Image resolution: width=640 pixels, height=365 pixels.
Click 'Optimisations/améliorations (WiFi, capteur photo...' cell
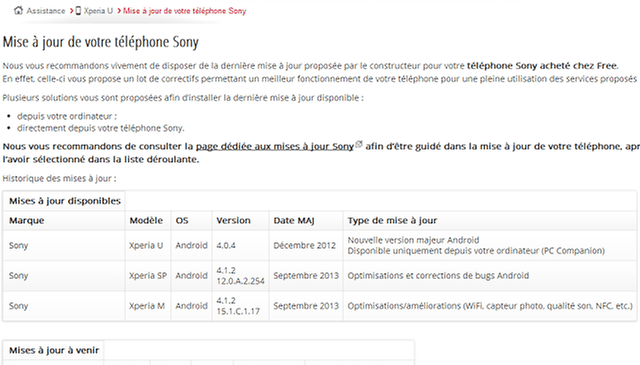[490, 306]
